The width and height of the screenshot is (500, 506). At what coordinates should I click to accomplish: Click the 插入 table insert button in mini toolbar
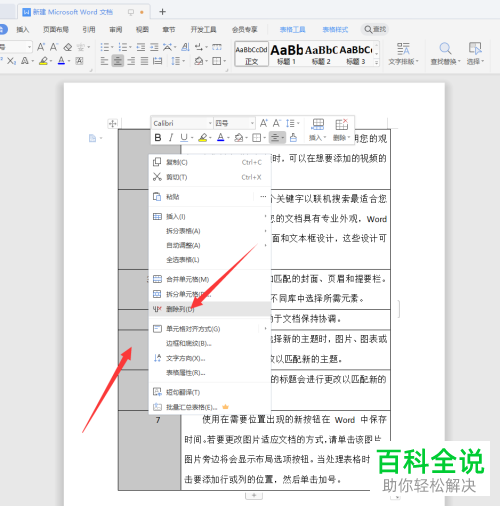(x=317, y=130)
